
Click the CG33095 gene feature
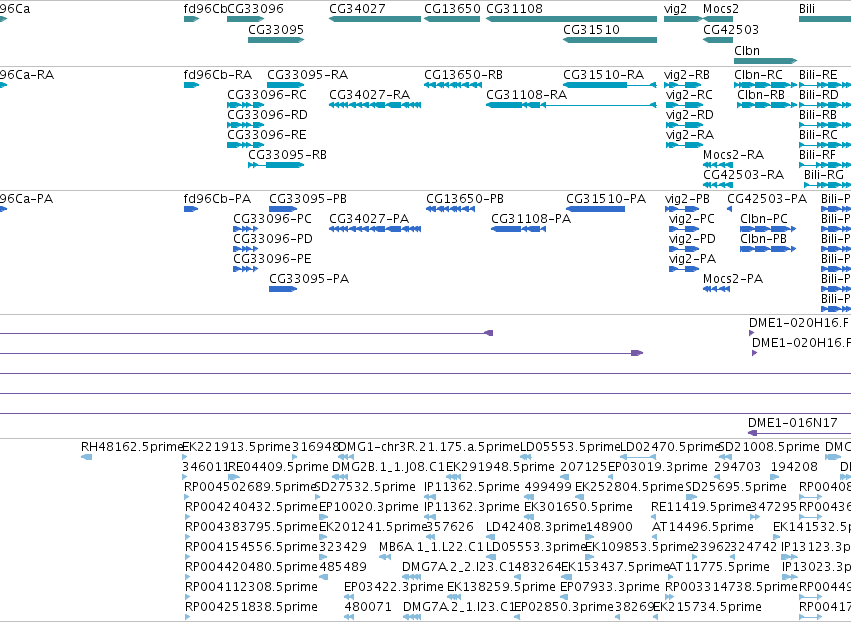click(x=276, y=40)
